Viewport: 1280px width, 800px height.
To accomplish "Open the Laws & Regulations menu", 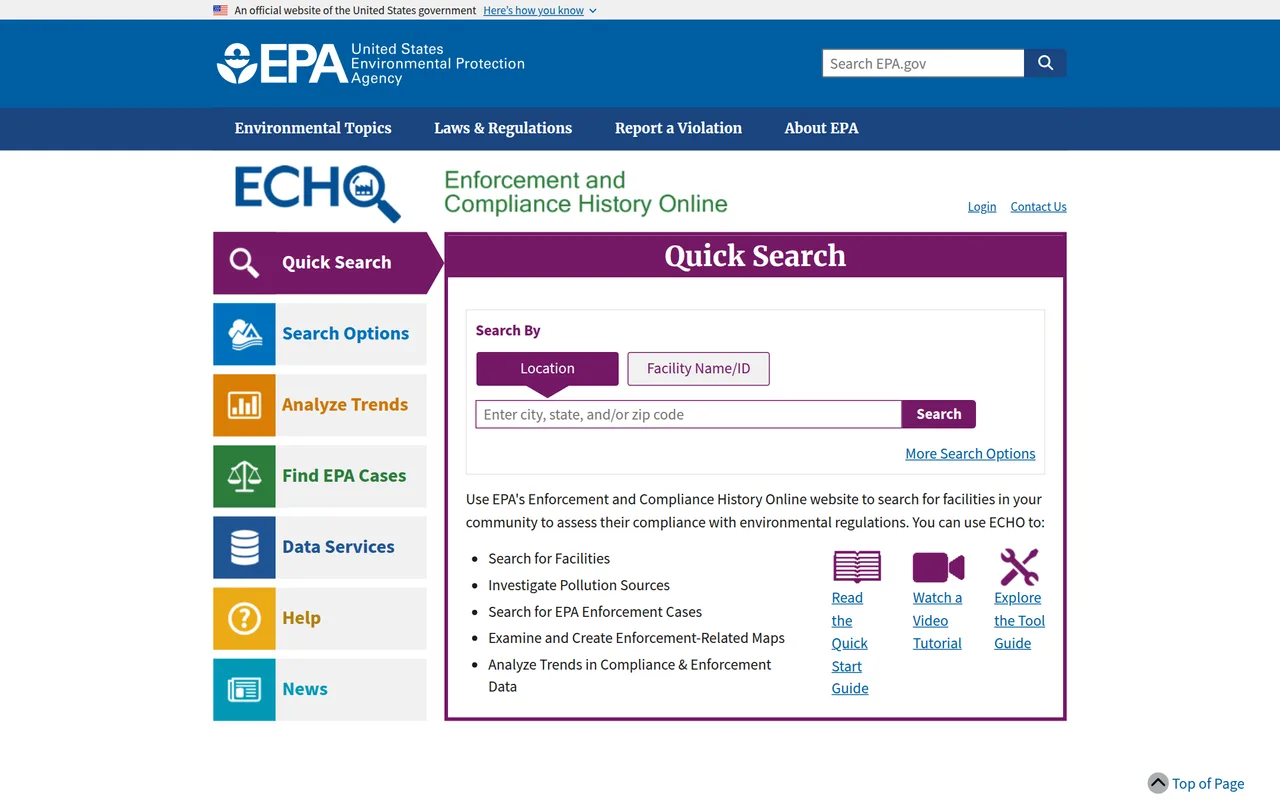I will pos(503,128).
